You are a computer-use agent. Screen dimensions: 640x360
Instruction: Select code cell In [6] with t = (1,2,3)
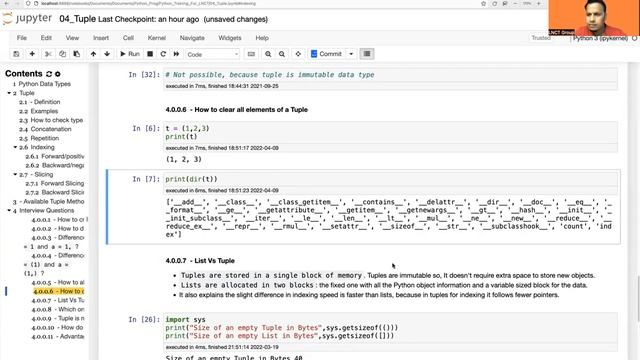(x=391, y=133)
